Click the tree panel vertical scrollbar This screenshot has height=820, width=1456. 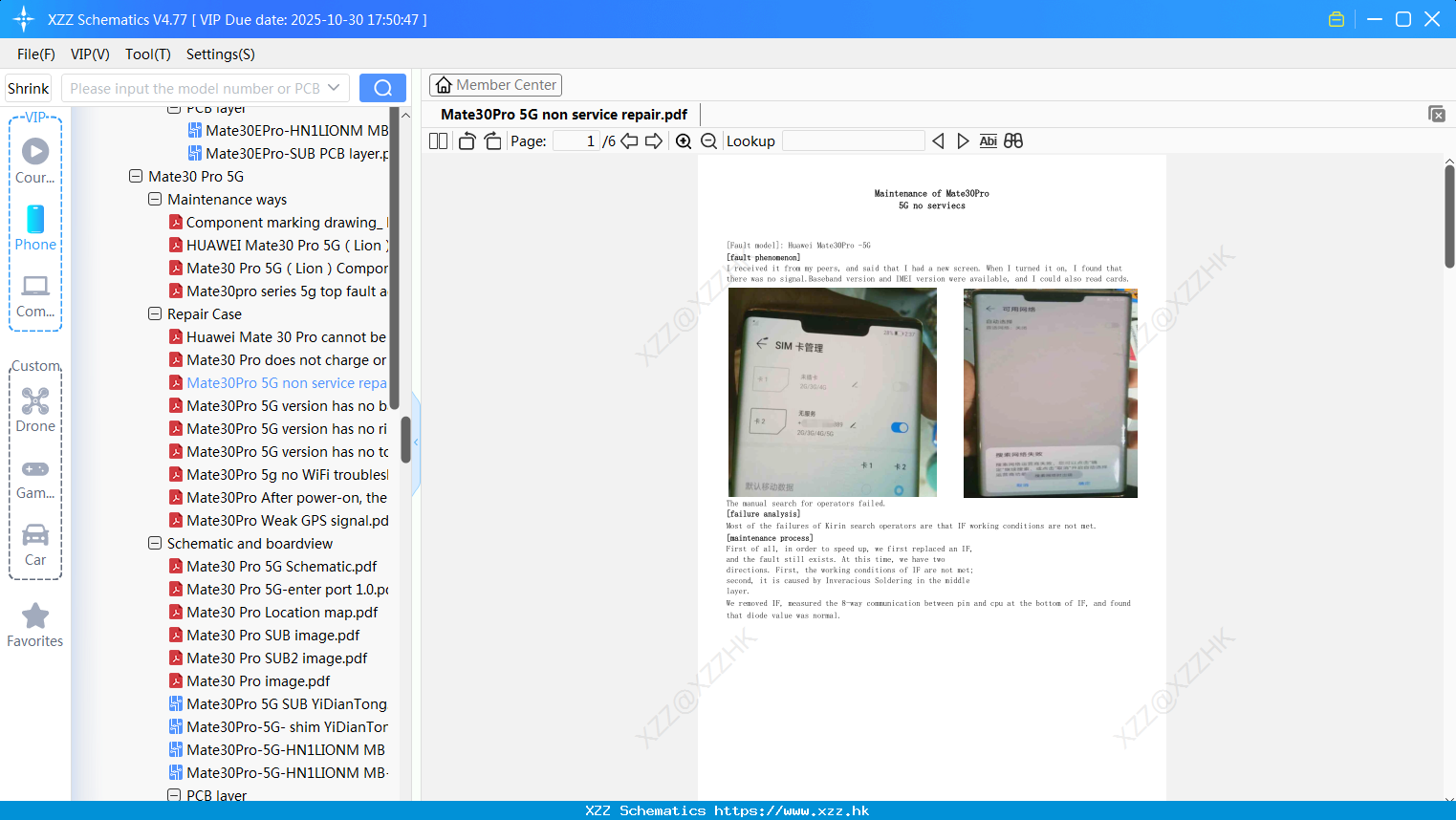[x=405, y=440]
